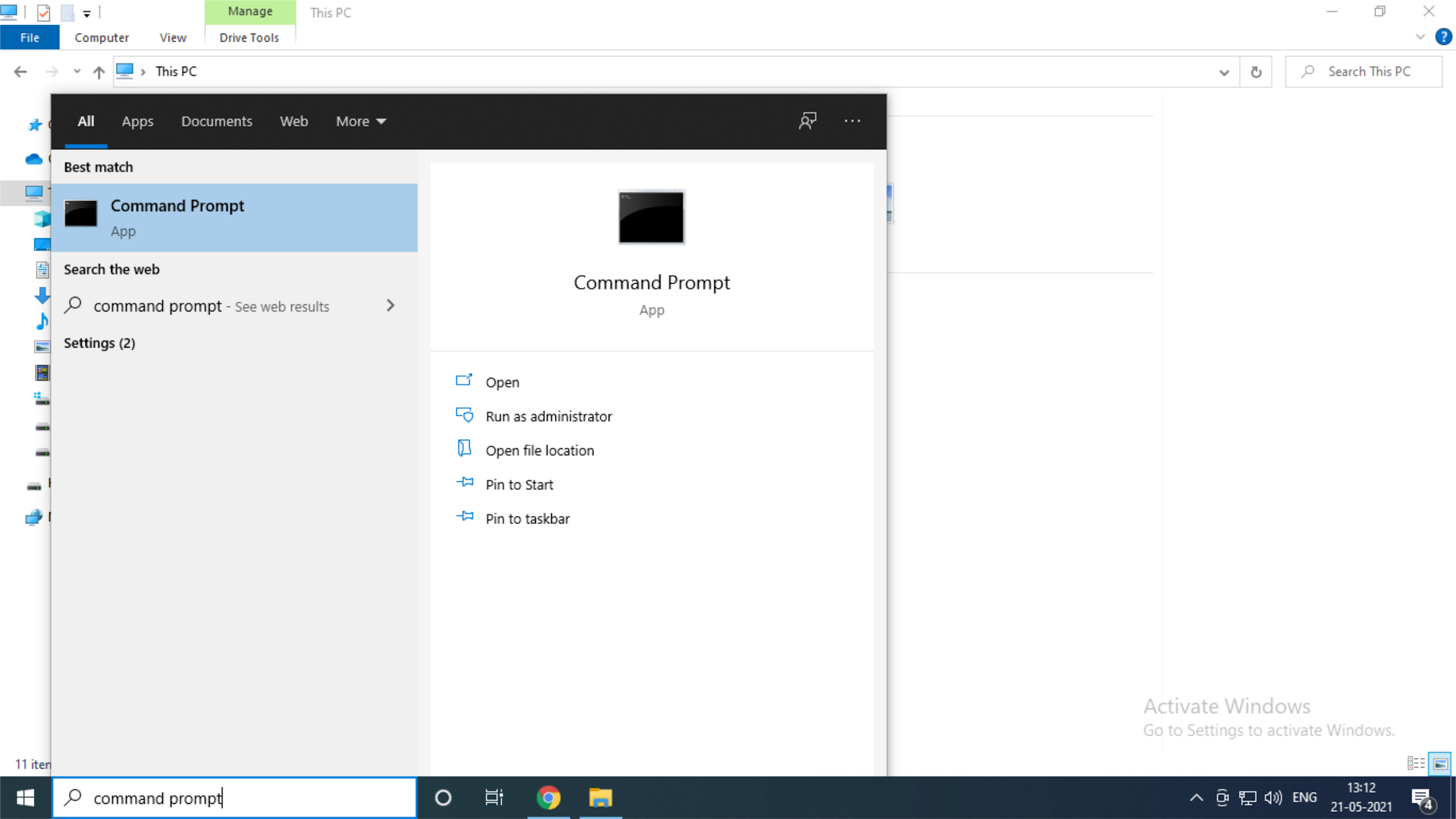
Task: Click the Start button
Action: coord(24,797)
